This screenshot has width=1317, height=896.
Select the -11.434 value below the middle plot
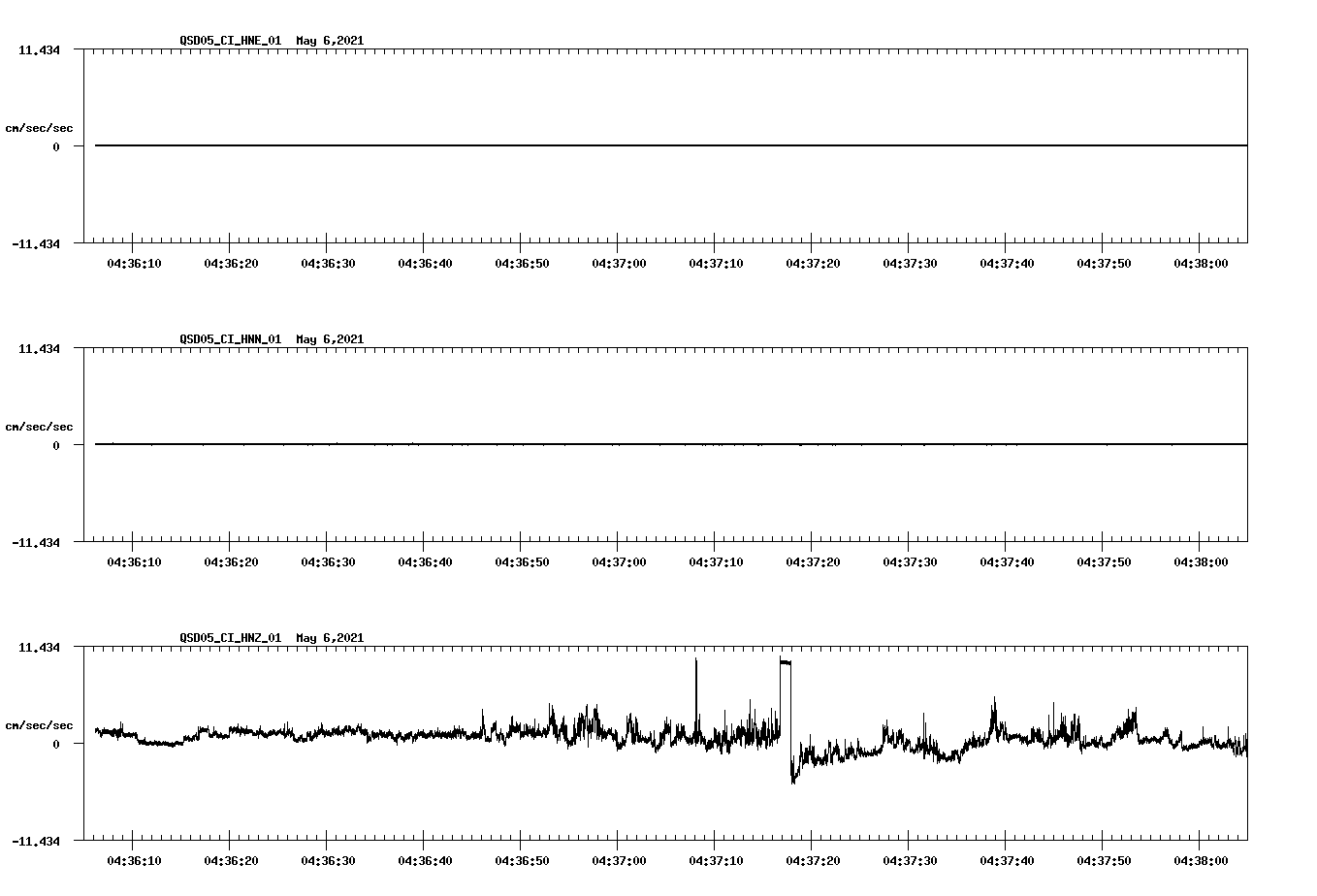click(x=37, y=544)
